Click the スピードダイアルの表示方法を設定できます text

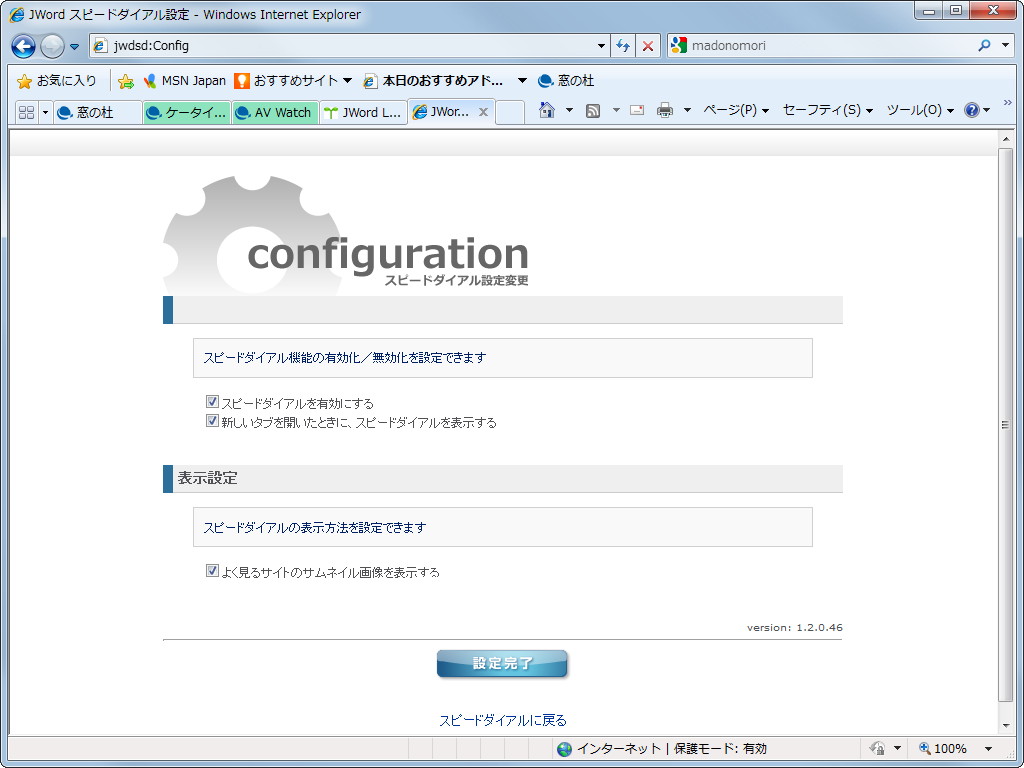[x=314, y=528]
